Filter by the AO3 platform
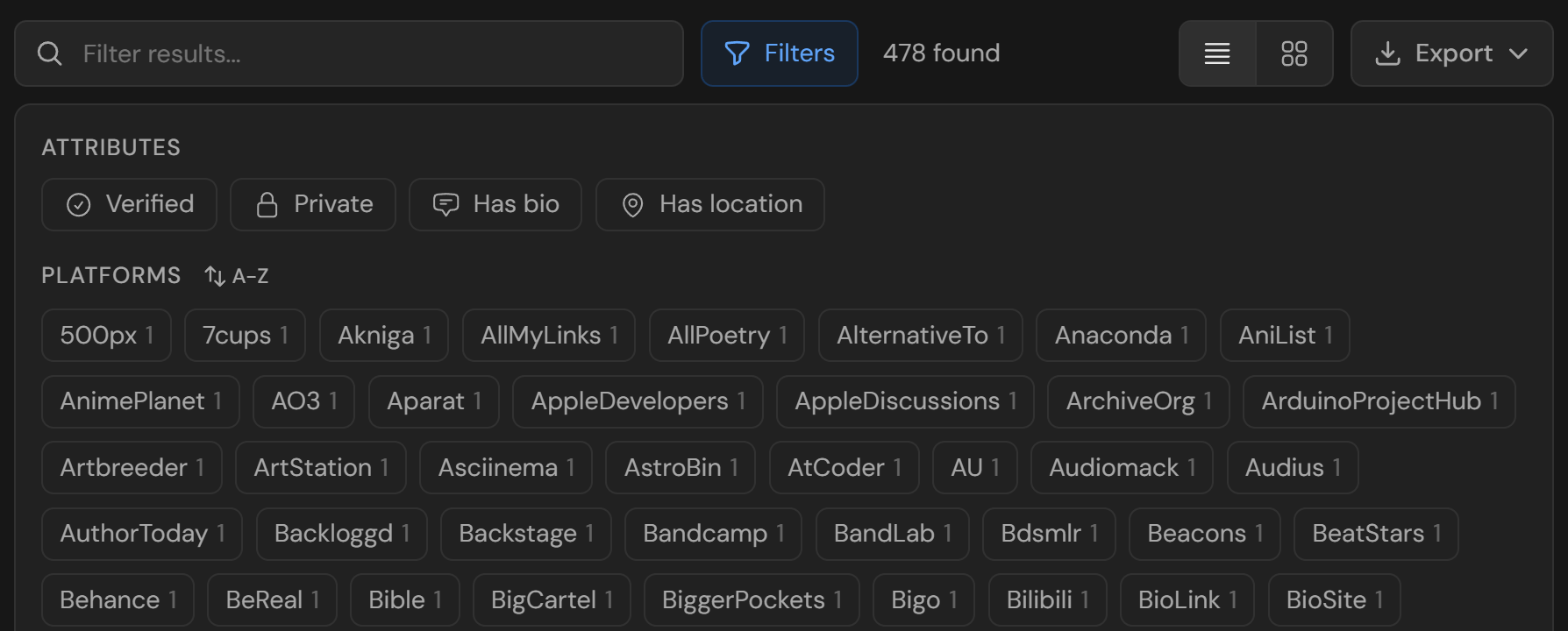1568x631 pixels. click(x=304, y=401)
